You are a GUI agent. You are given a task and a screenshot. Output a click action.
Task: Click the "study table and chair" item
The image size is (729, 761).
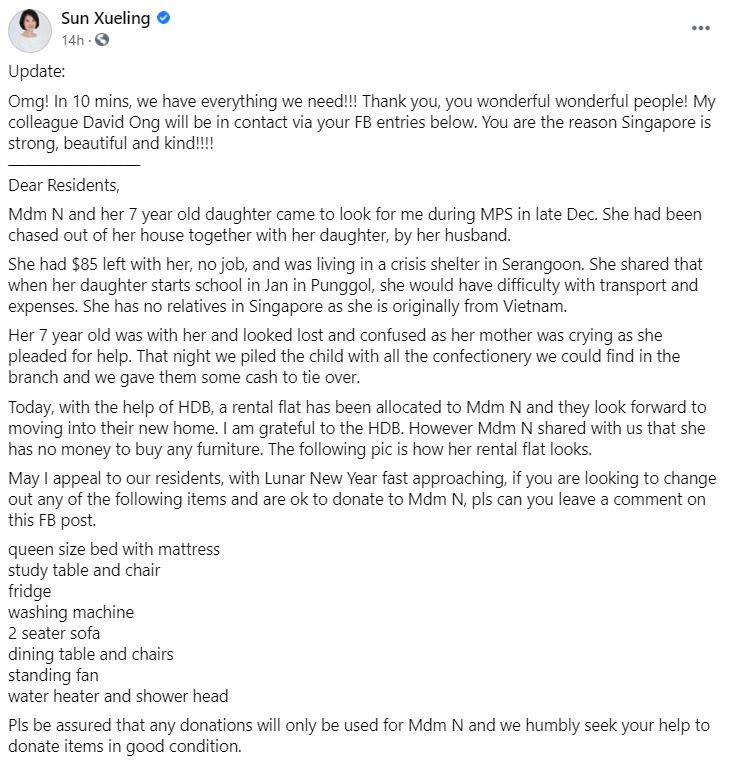point(84,570)
